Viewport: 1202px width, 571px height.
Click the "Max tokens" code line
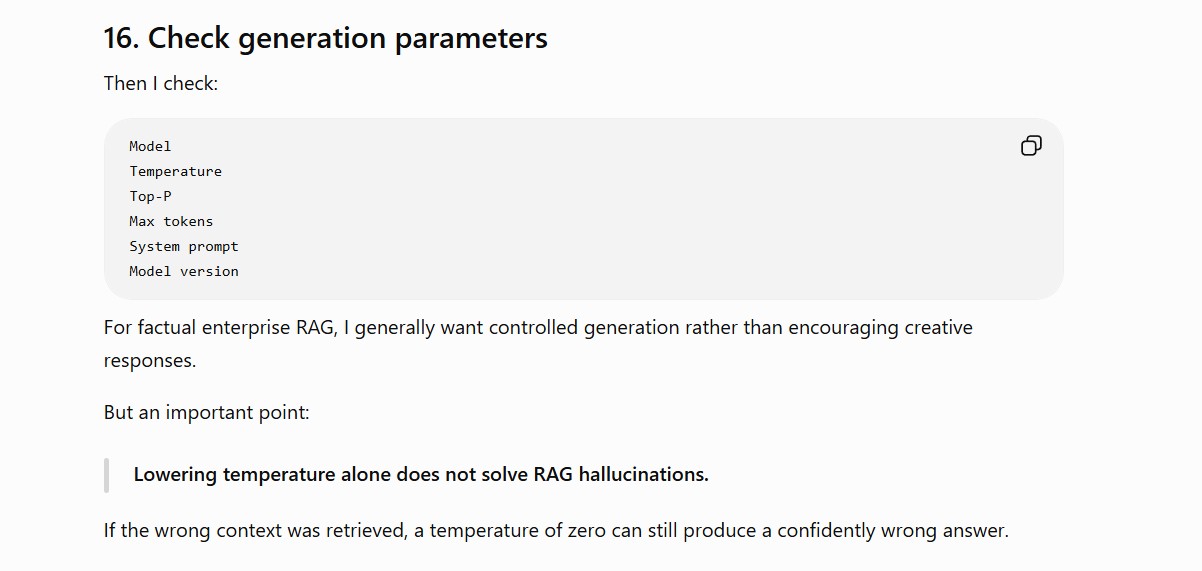pos(171,221)
